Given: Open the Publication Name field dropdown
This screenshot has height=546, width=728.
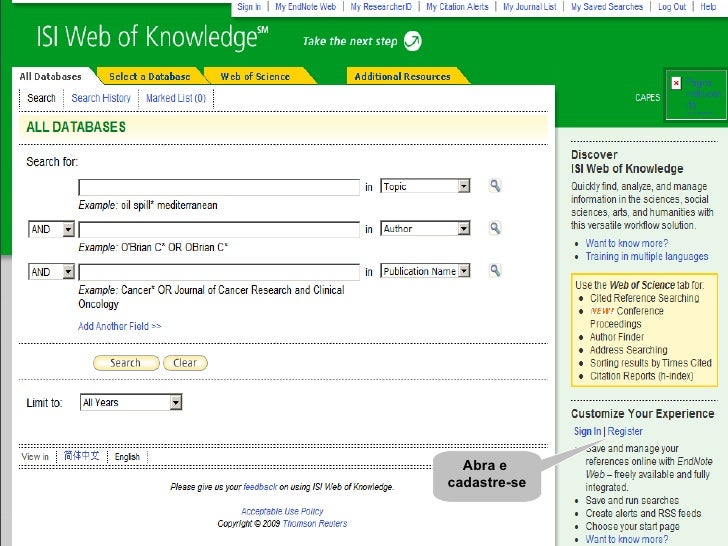Looking at the screenshot, I should coord(425,271).
